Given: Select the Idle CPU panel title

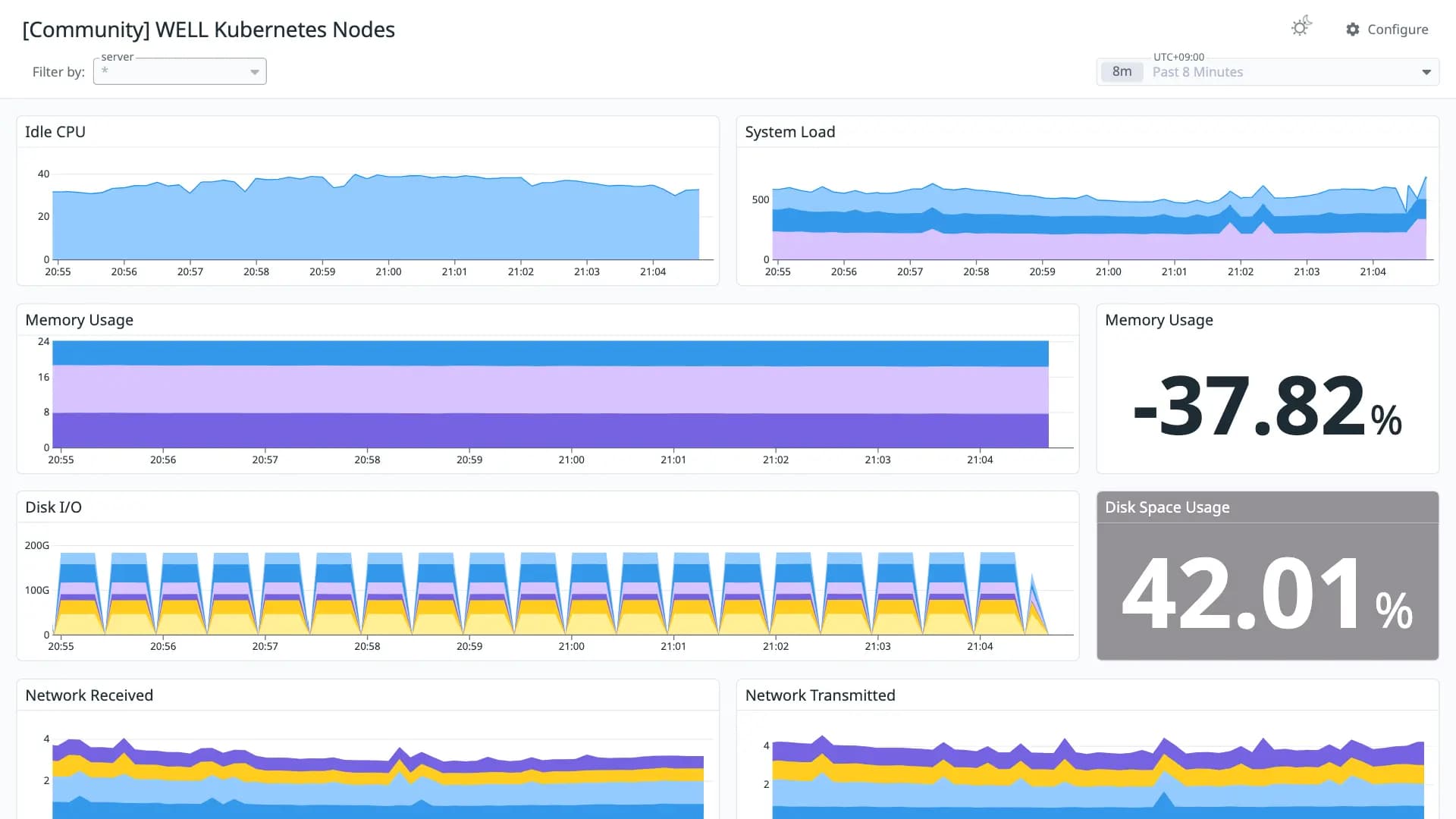Looking at the screenshot, I should click(55, 132).
